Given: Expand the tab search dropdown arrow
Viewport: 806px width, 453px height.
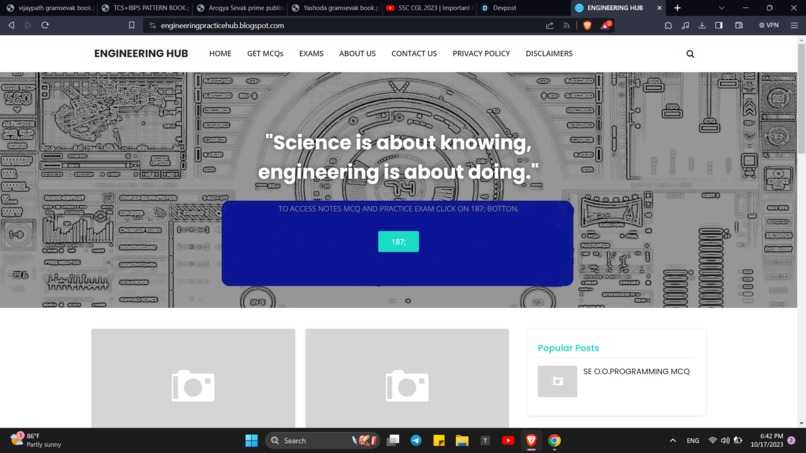Looking at the screenshot, I should 721,8.
